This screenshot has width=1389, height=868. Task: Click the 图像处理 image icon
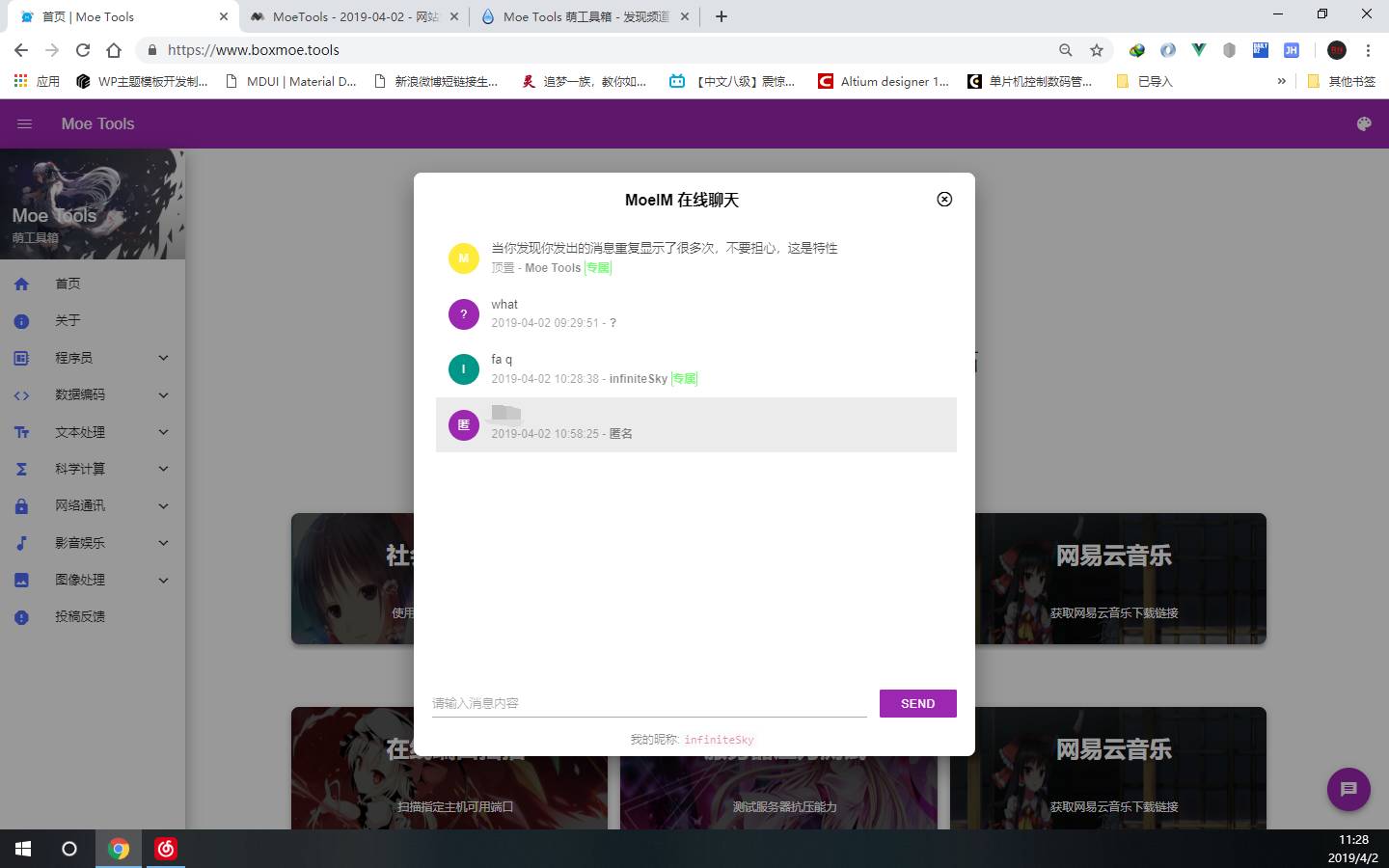click(x=21, y=581)
